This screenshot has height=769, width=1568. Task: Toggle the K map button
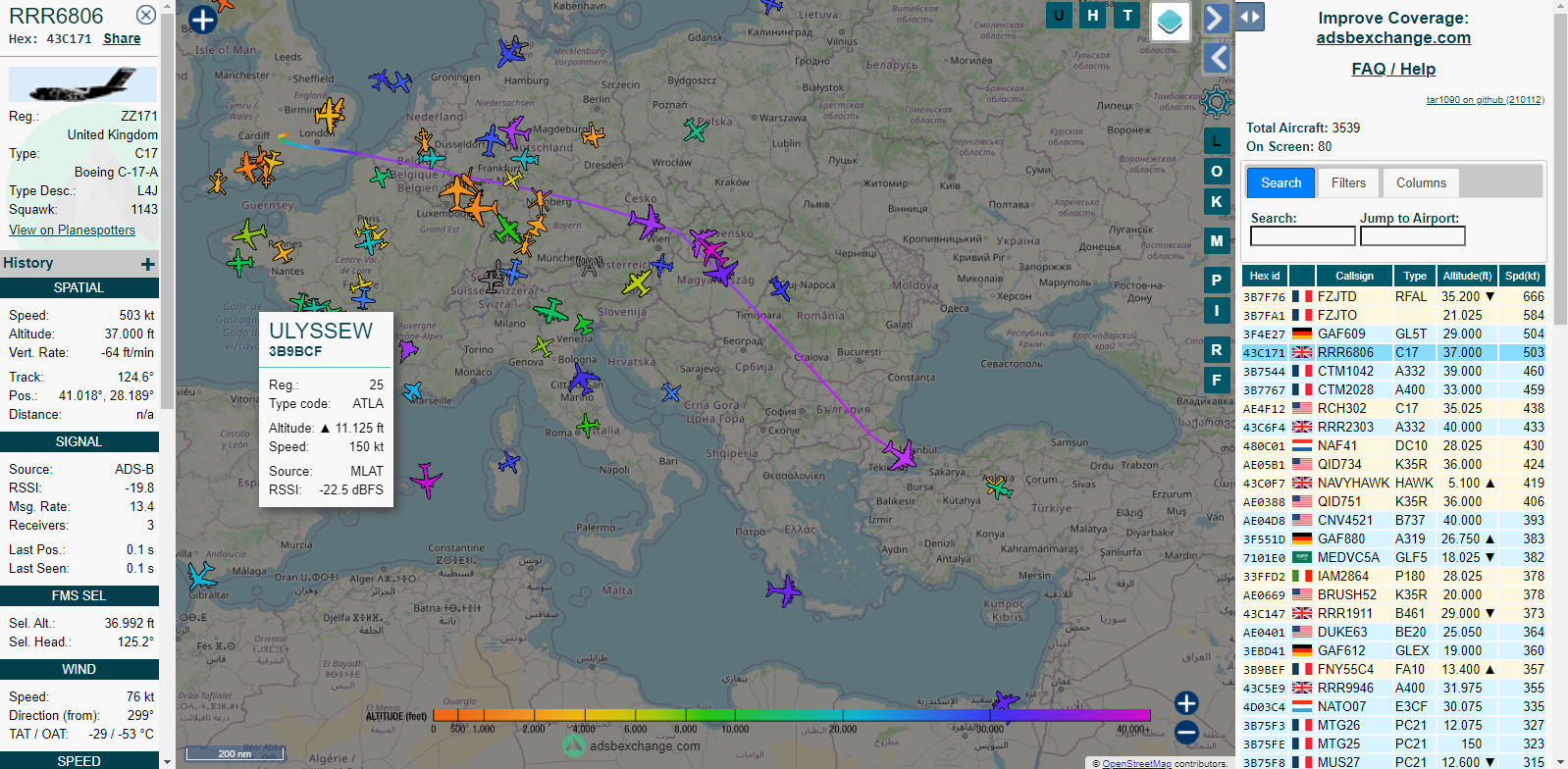pos(1217,202)
